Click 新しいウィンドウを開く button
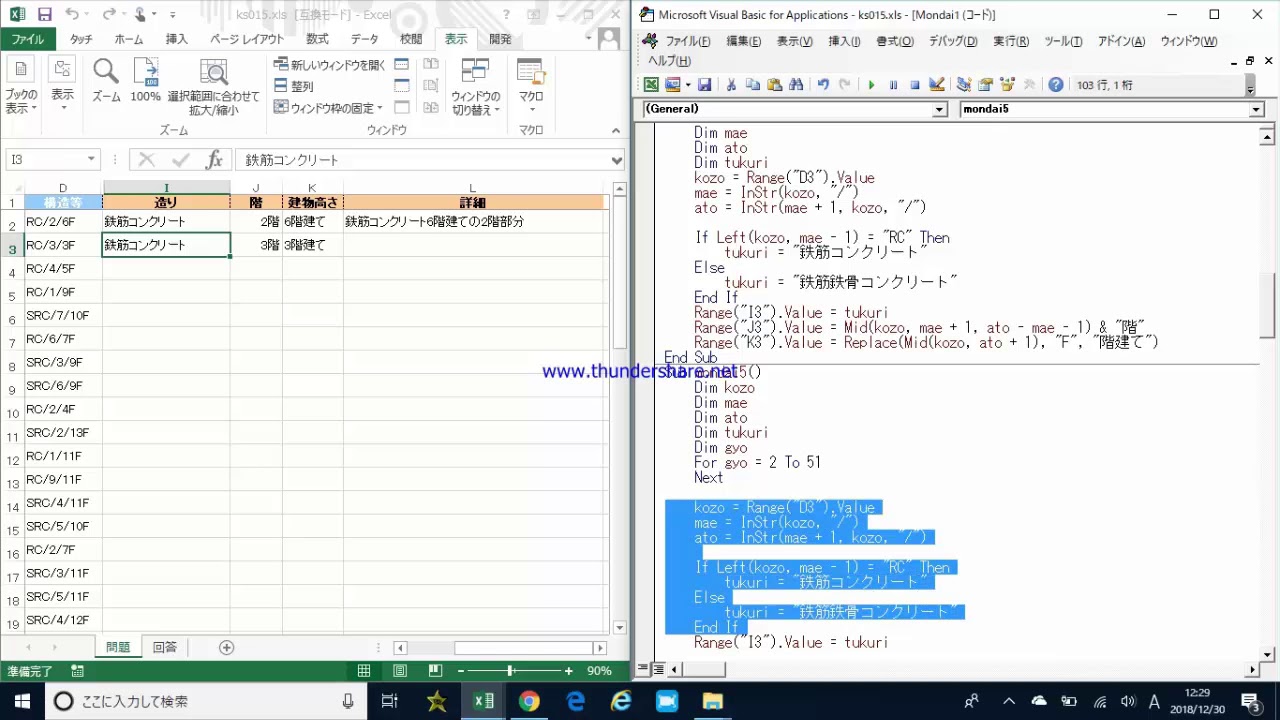The image size is (1280, 720). click(x=329, y=64)
